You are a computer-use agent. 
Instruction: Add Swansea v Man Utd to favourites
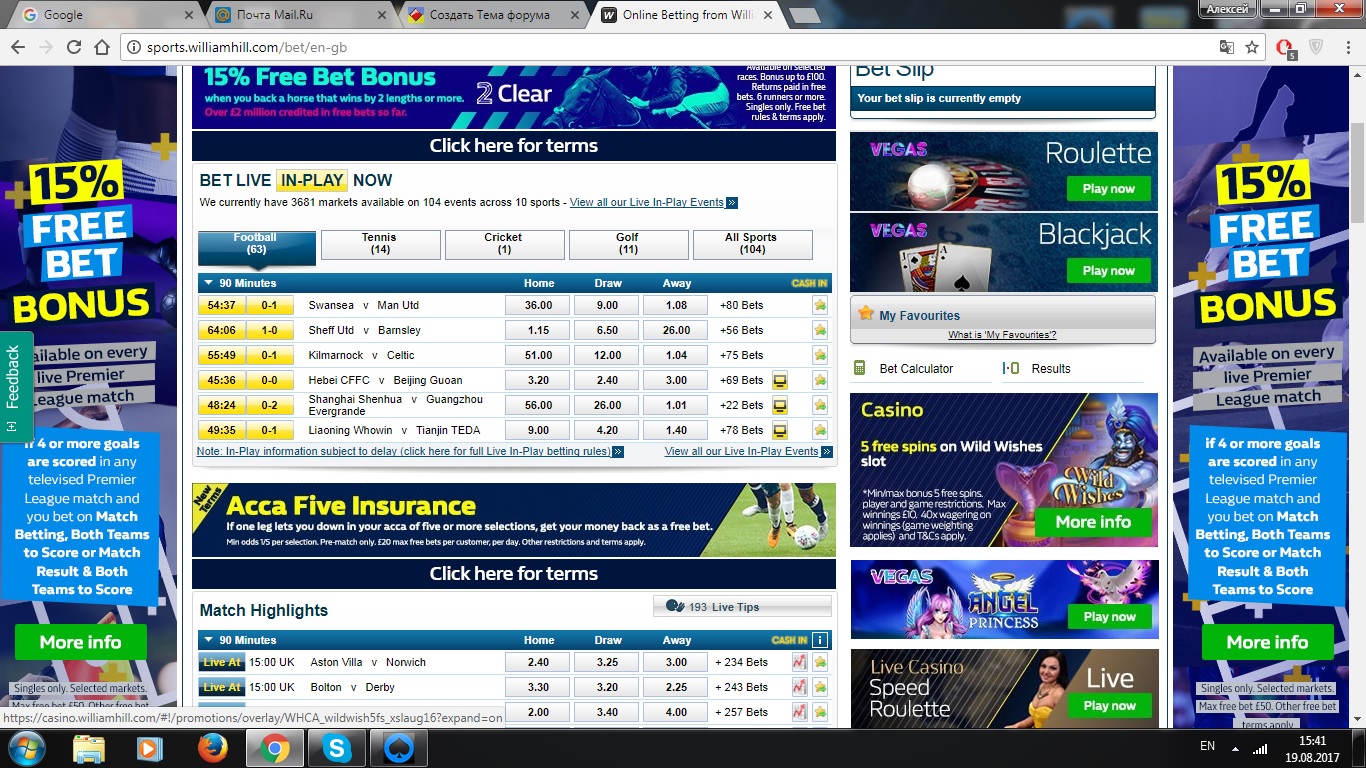coord(820,305)
